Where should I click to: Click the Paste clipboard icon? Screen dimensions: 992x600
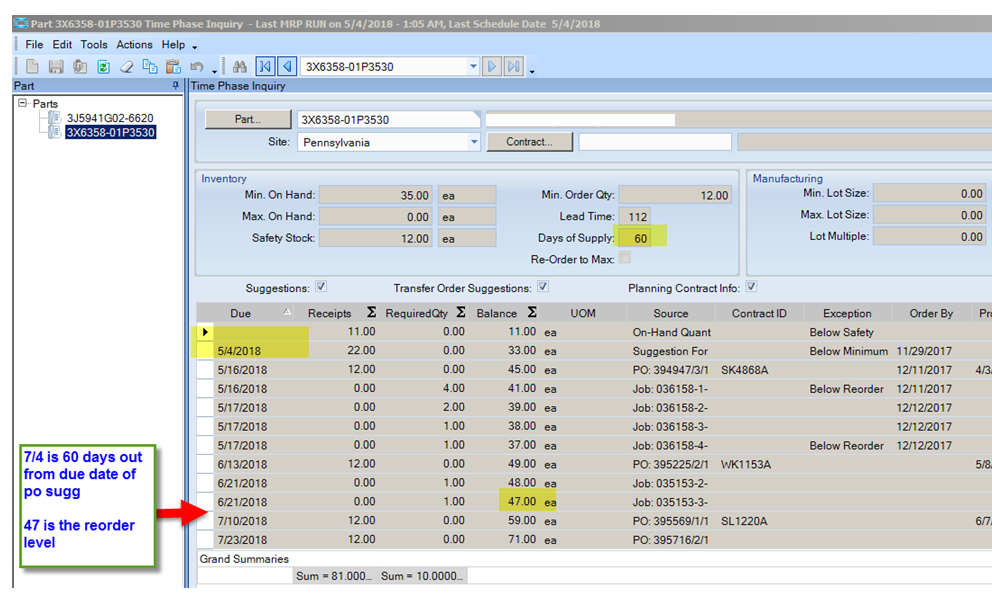pyautogui.click(x=173, y=67)
